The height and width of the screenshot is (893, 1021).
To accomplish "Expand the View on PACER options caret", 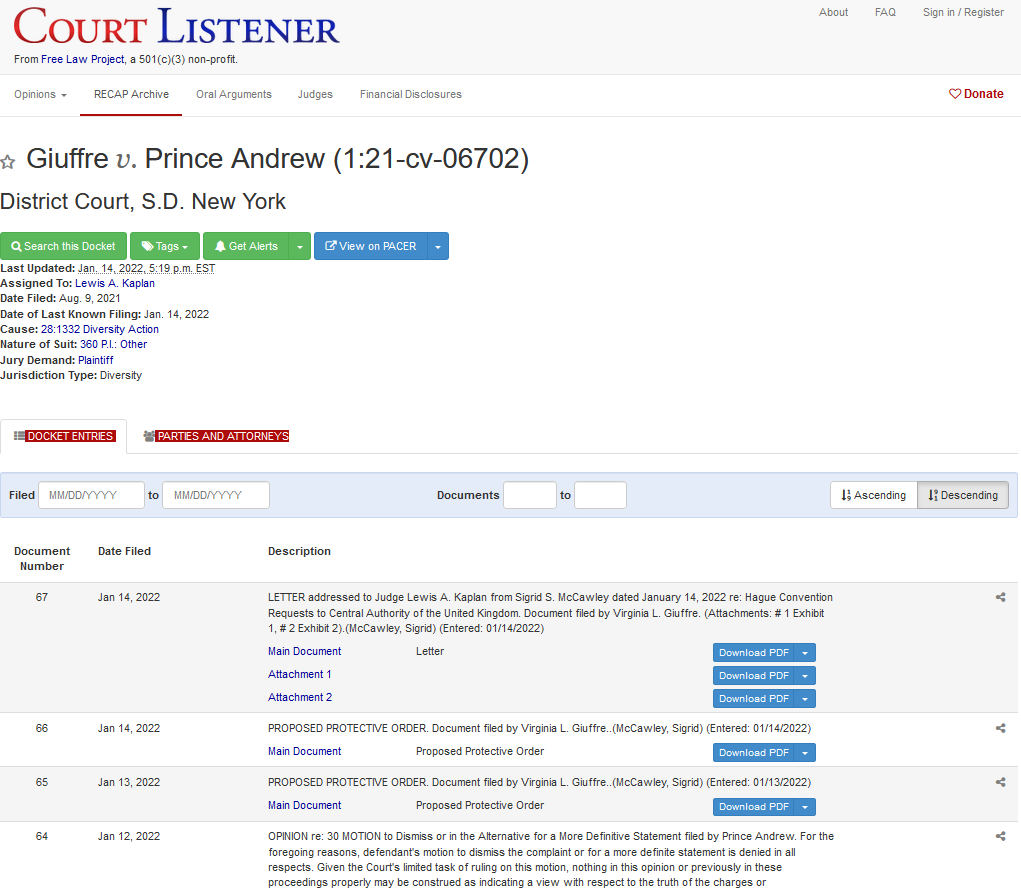I will click(438, 246).
